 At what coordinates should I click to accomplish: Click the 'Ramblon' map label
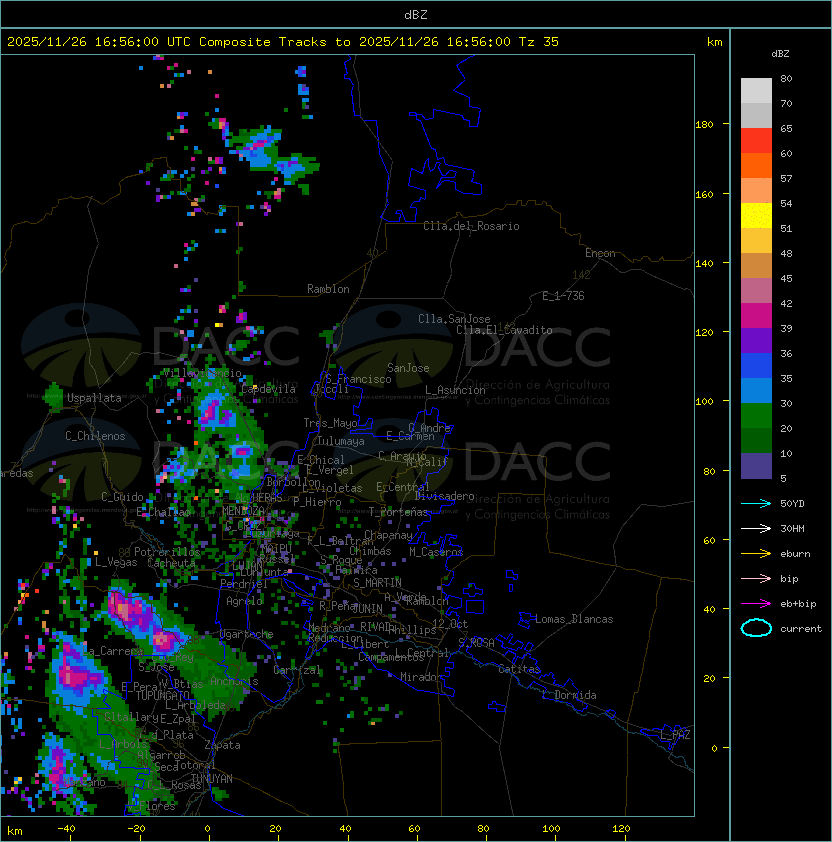click(x=328, y=289)
